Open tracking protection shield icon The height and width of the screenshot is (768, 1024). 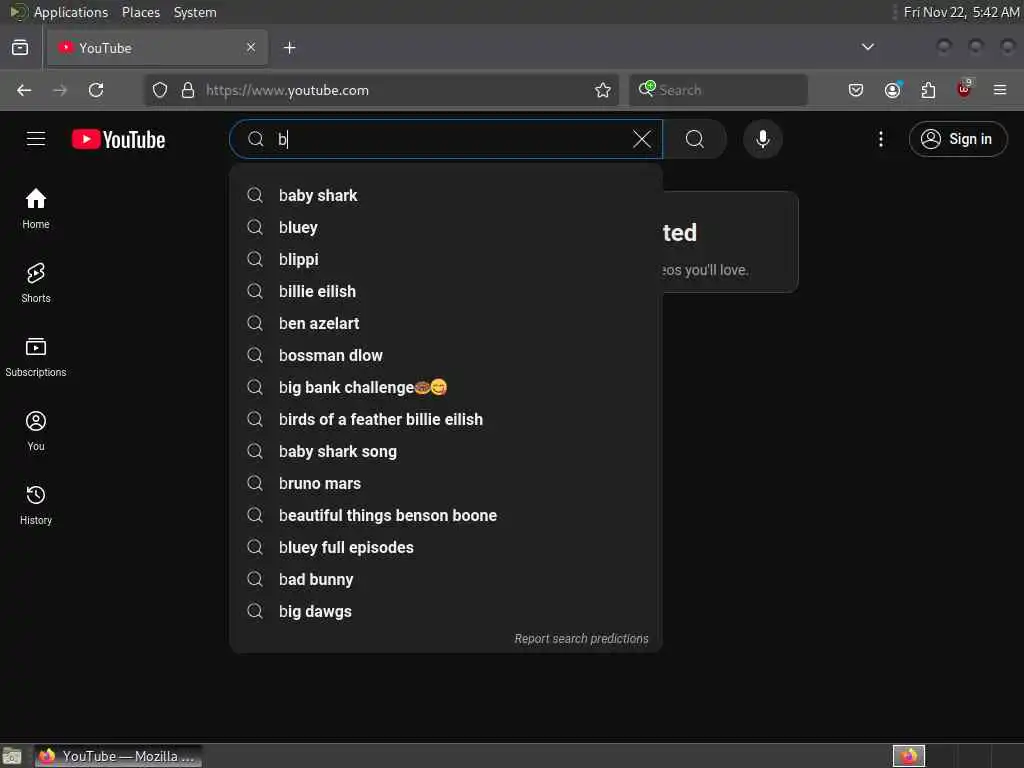pyautogui.click(x=160, y=90)
